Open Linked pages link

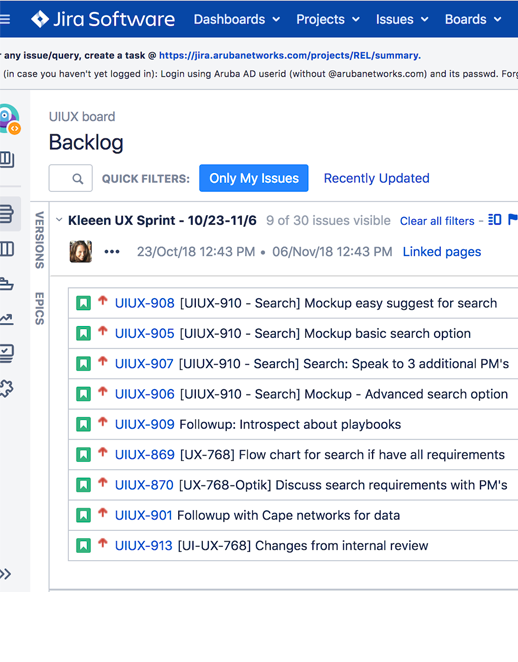[x=442, y=252]
